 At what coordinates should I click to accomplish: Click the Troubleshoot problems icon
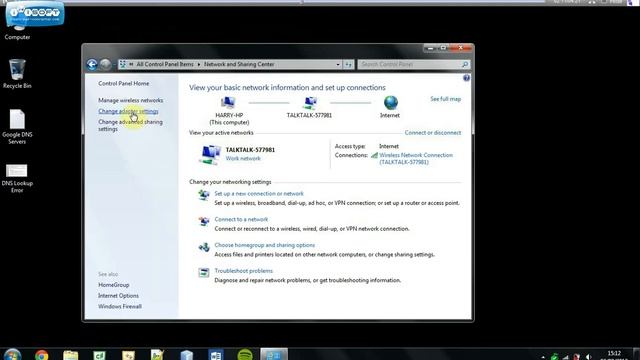tap(203, 273)
